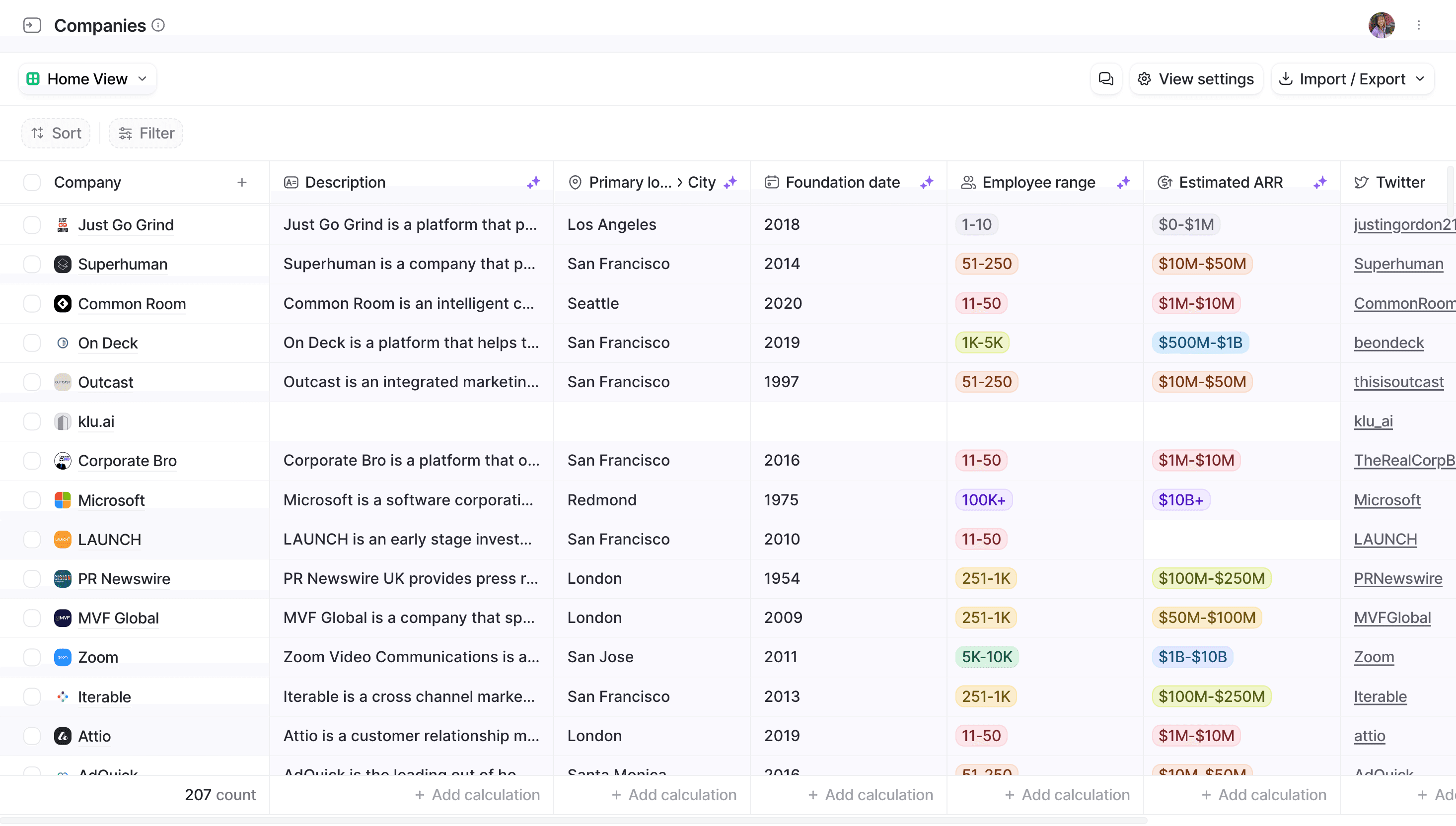The image size is (1456, 826).
Task: Click the Zoom company logo
Action: 63,657
